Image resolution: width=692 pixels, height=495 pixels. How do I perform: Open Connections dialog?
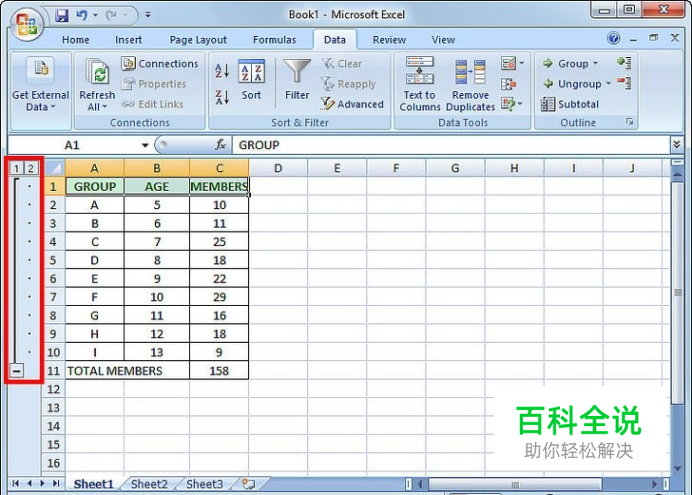160,64
